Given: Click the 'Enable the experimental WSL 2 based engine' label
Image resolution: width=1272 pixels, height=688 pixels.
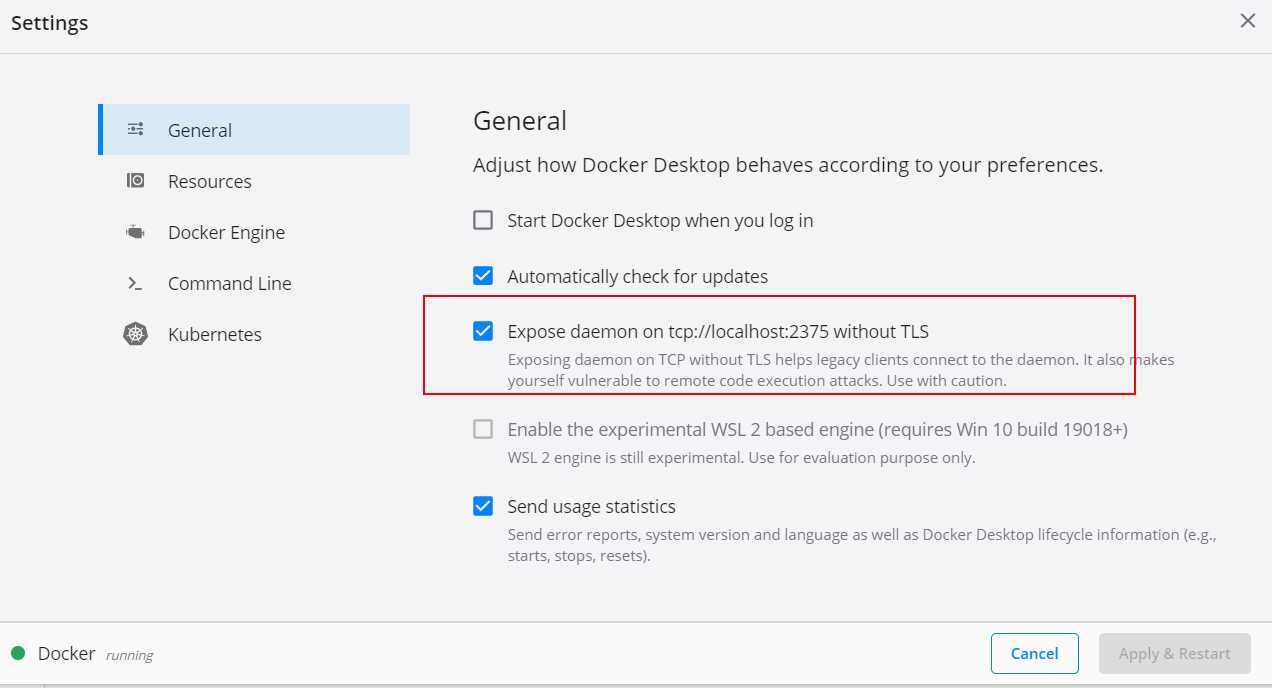Looking at the screenshot, I should [817, 429].
